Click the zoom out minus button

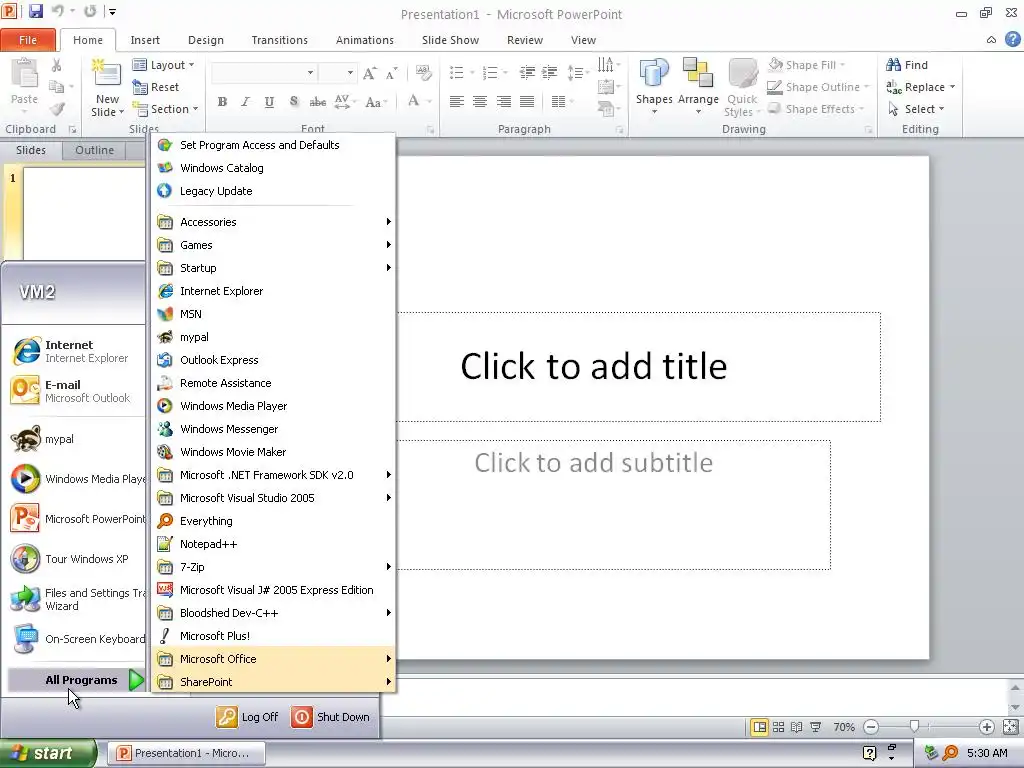(871, 727)
